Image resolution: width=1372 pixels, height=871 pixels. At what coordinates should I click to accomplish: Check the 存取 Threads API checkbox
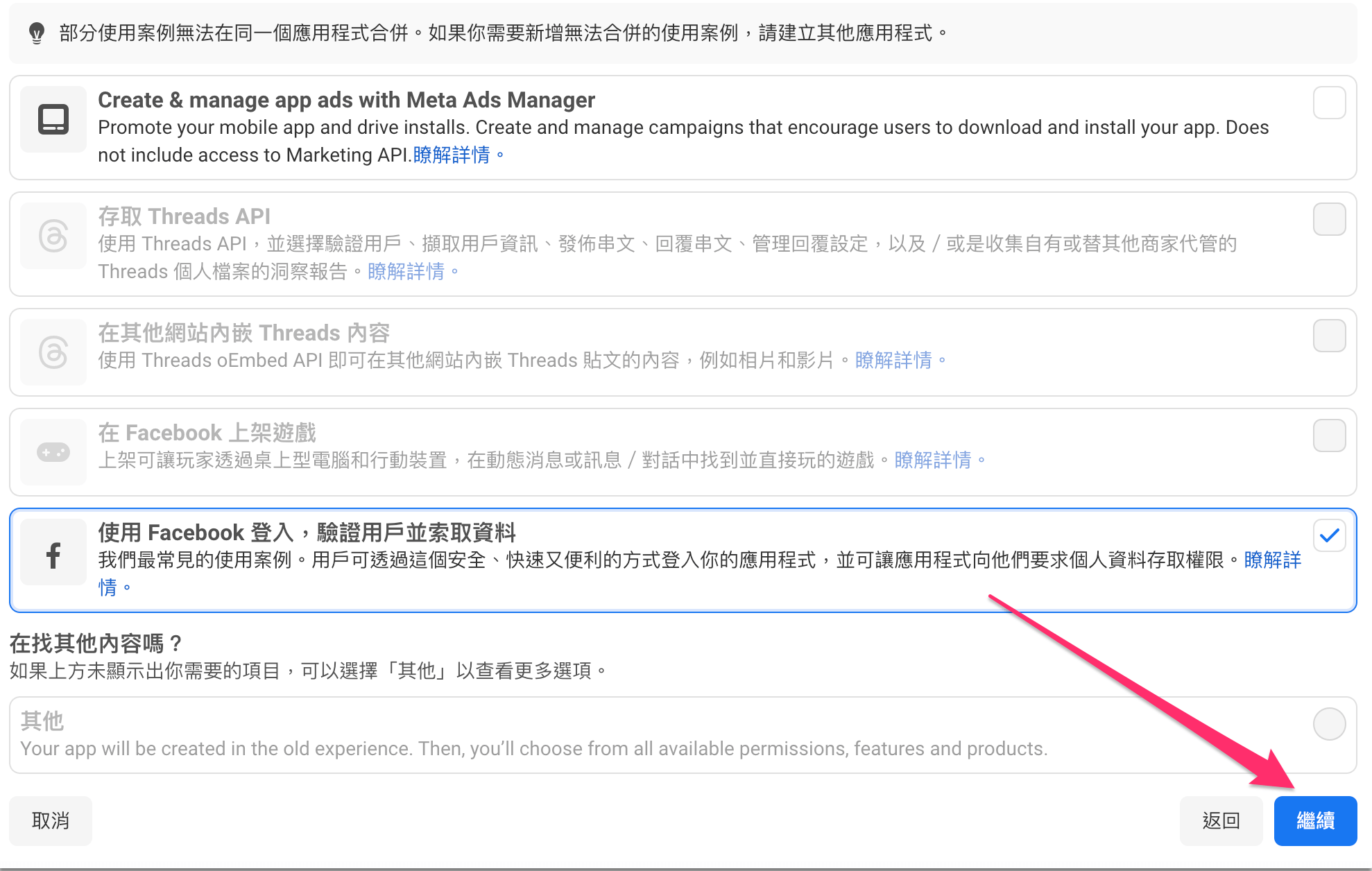[x=1329, y=219]
